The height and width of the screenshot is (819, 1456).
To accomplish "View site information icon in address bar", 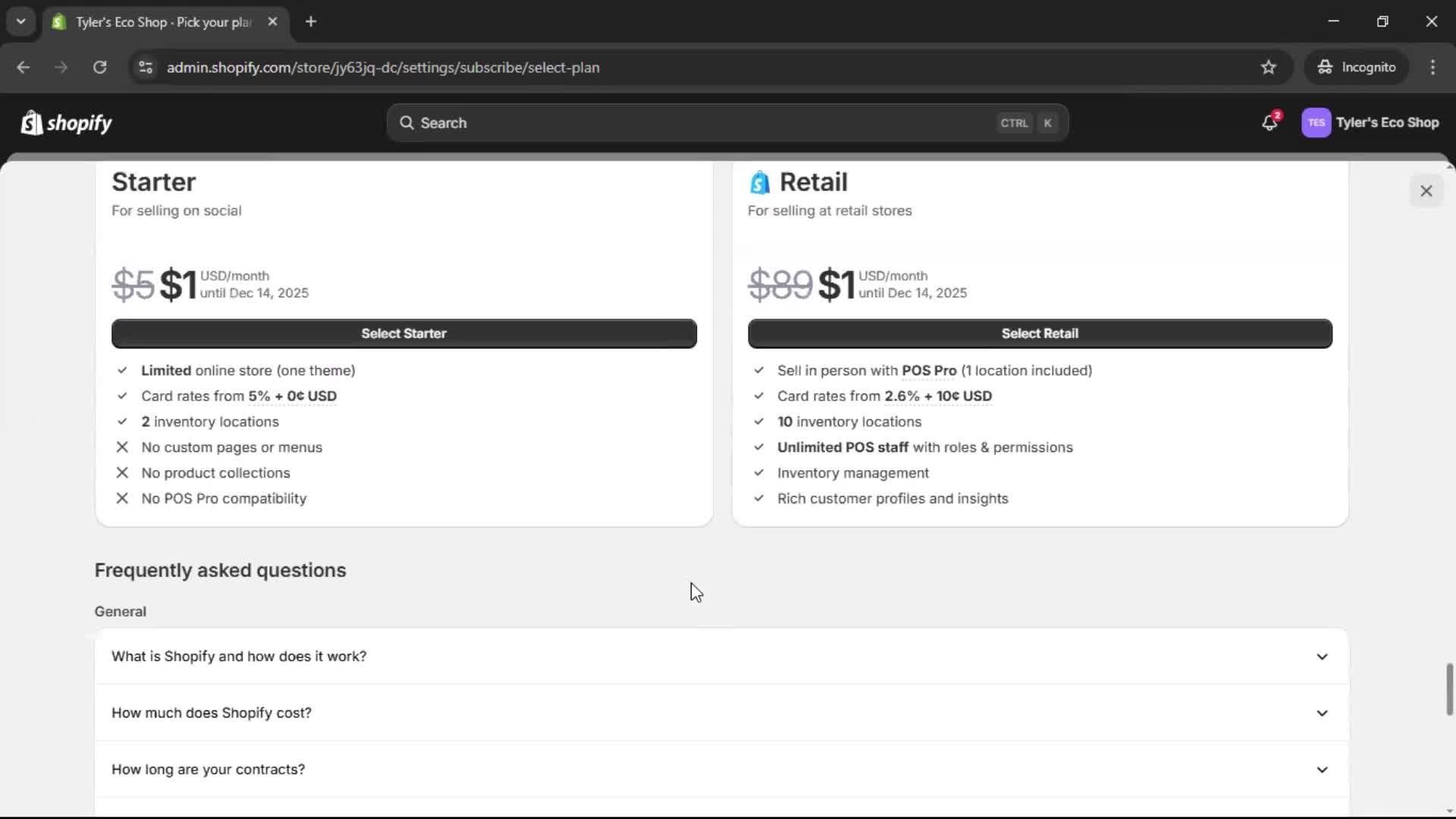I will click(x=146, y=67).
